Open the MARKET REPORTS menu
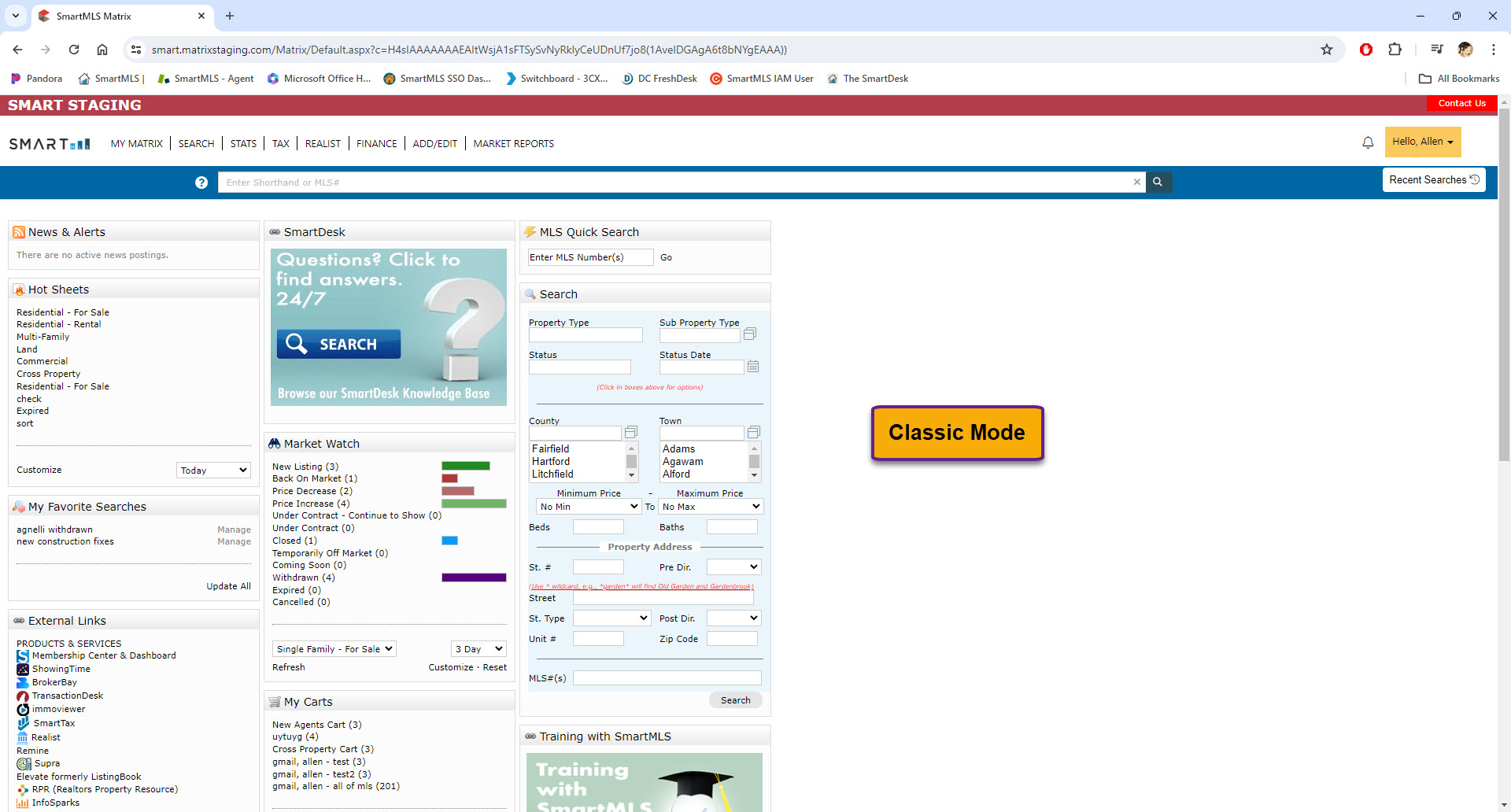Screen dimensions: 1511x812 (x=513, y=144)
